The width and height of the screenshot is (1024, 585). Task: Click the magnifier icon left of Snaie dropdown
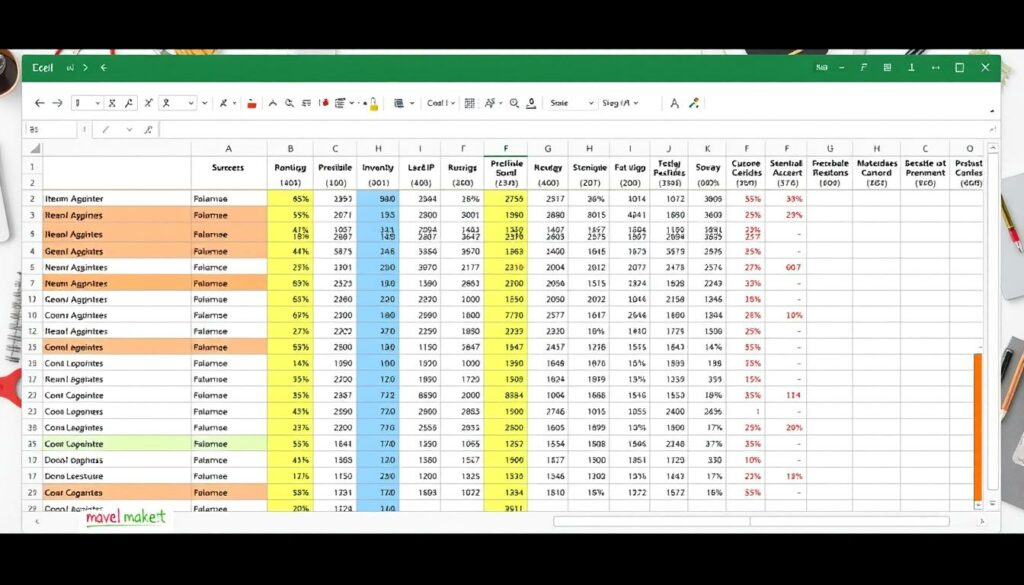tap(514, 103)
